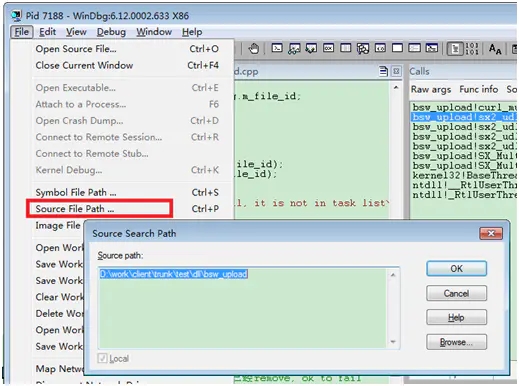This screenshot has height=386, width=519.
Task: Open the Registers window icon
Action: tap(328, 49)
